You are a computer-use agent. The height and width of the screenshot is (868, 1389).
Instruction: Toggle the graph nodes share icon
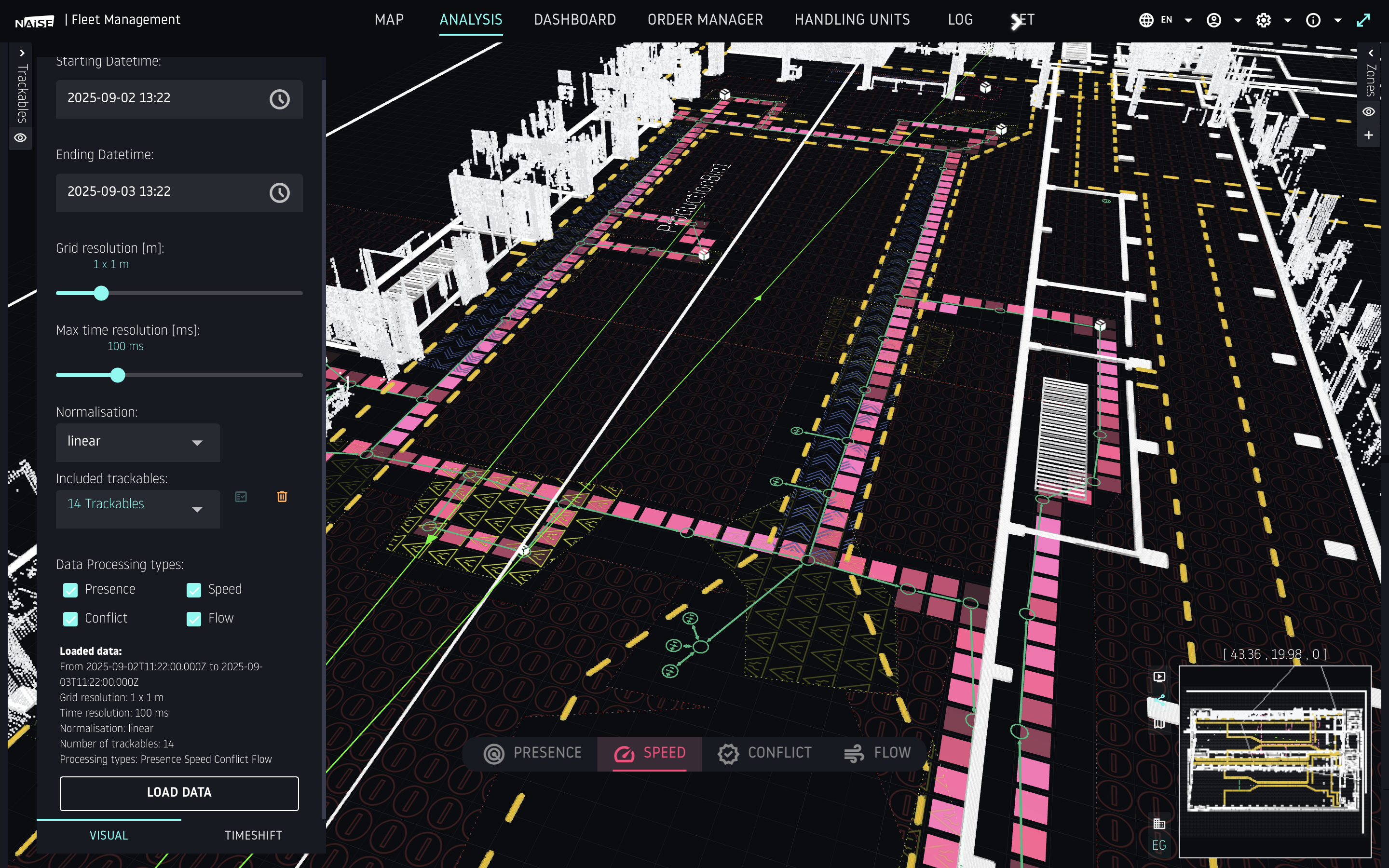(1159, 700)
